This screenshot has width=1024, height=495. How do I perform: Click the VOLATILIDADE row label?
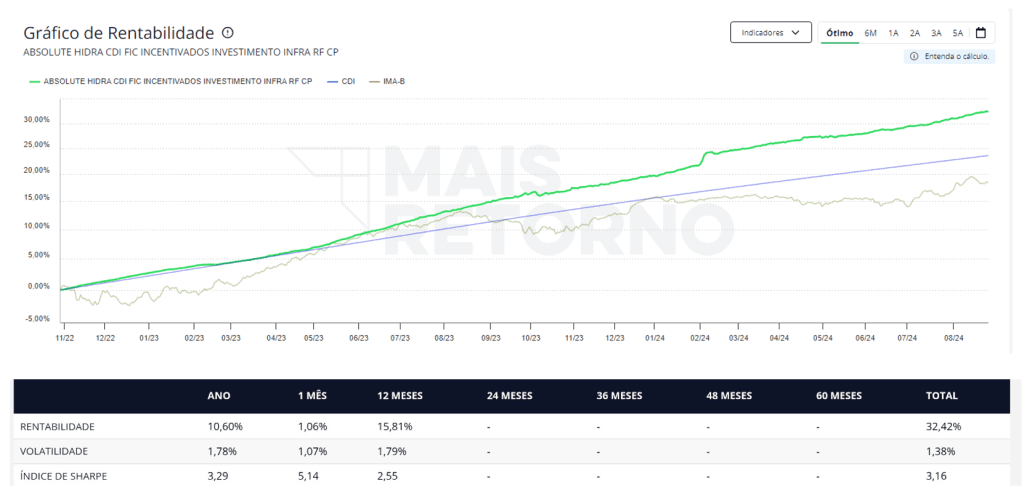(54, 451)
